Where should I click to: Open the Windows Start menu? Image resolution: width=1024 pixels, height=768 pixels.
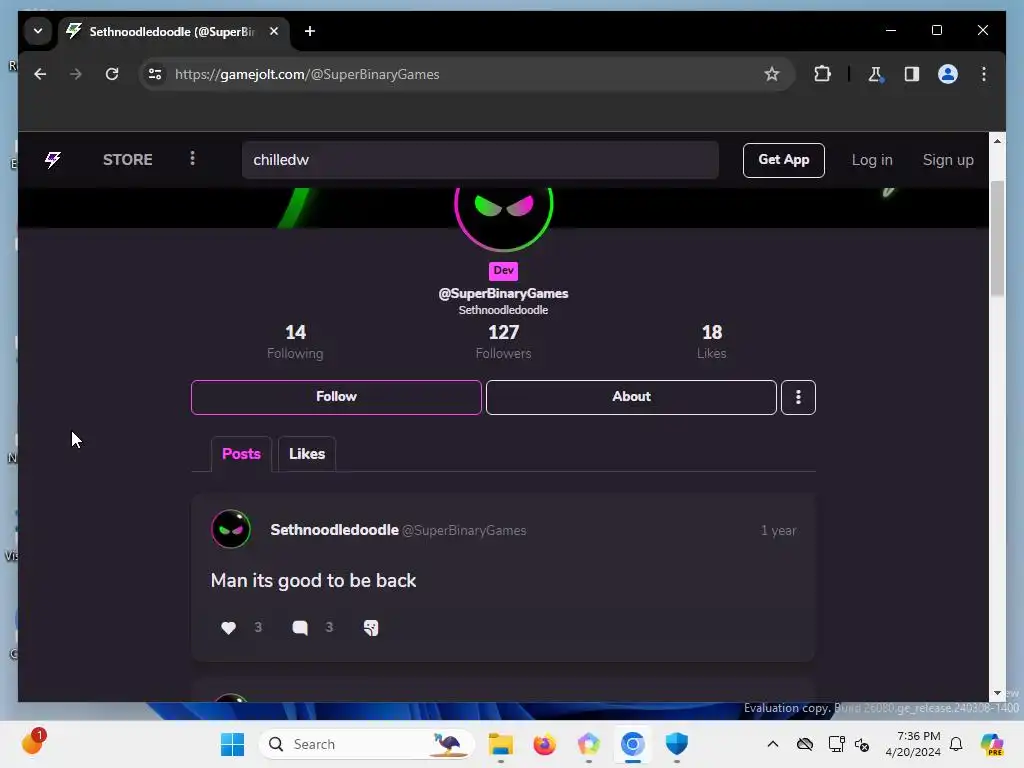pyautogui.click(x=232, y=744)
